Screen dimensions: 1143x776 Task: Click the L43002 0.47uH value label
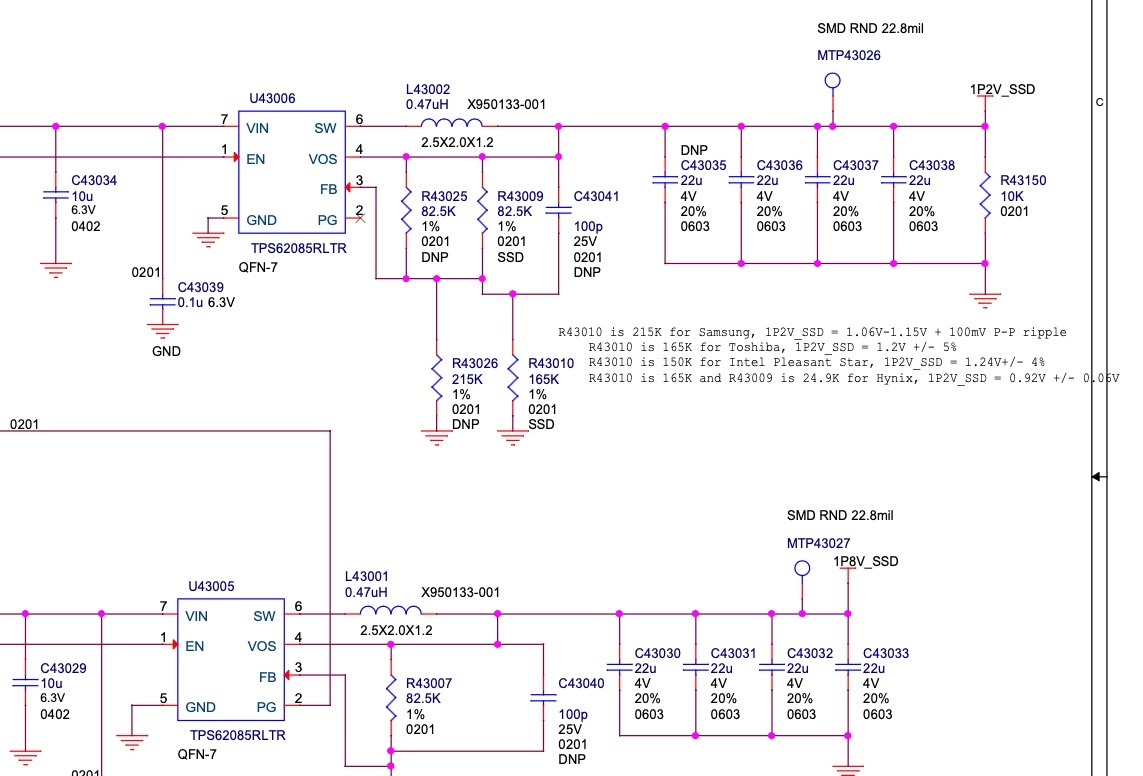pos(427,105)
